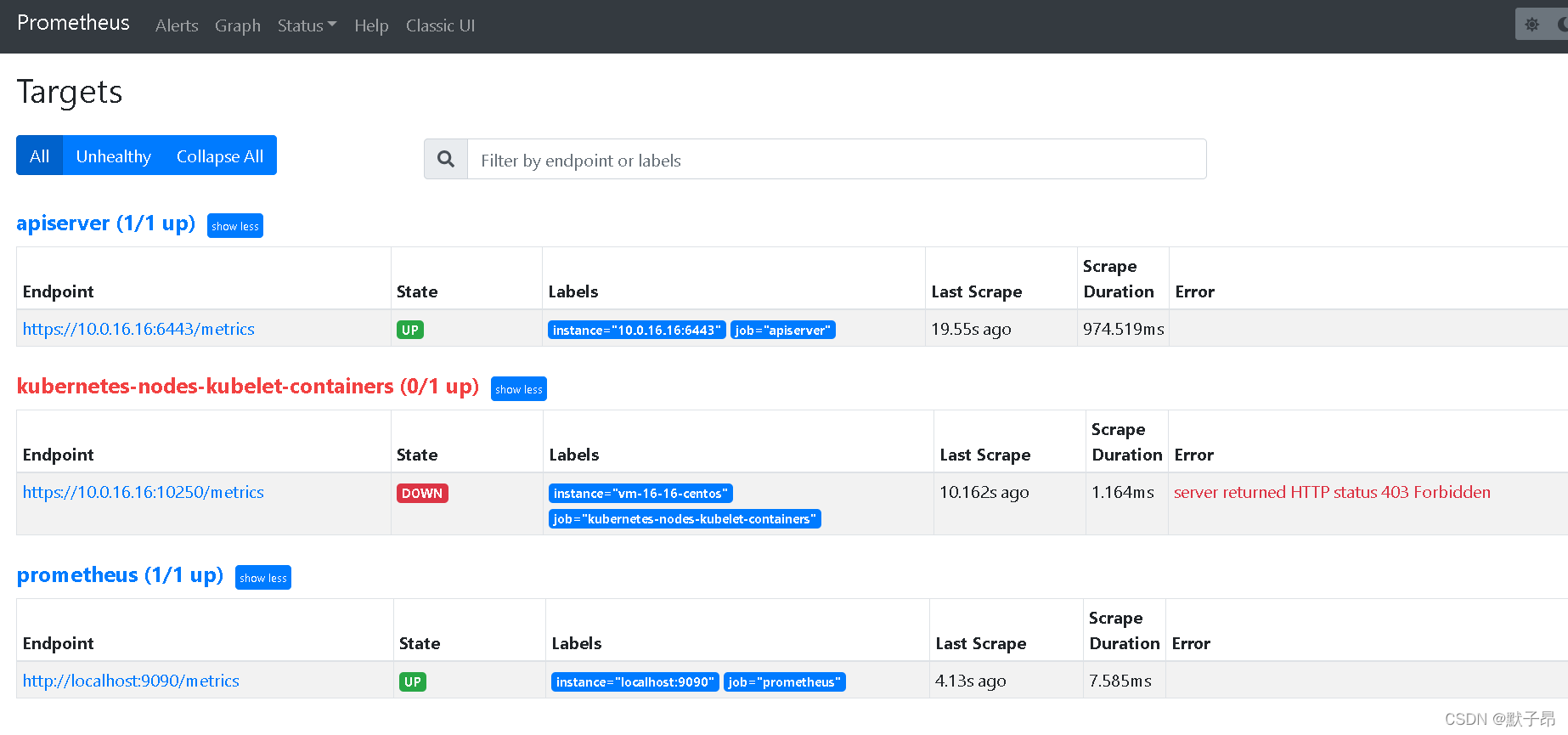Image resolution: width=1568 pixels, height=735 pixels.
Task: Toggle the light theme sun icon
Action: pos(1532,25)
